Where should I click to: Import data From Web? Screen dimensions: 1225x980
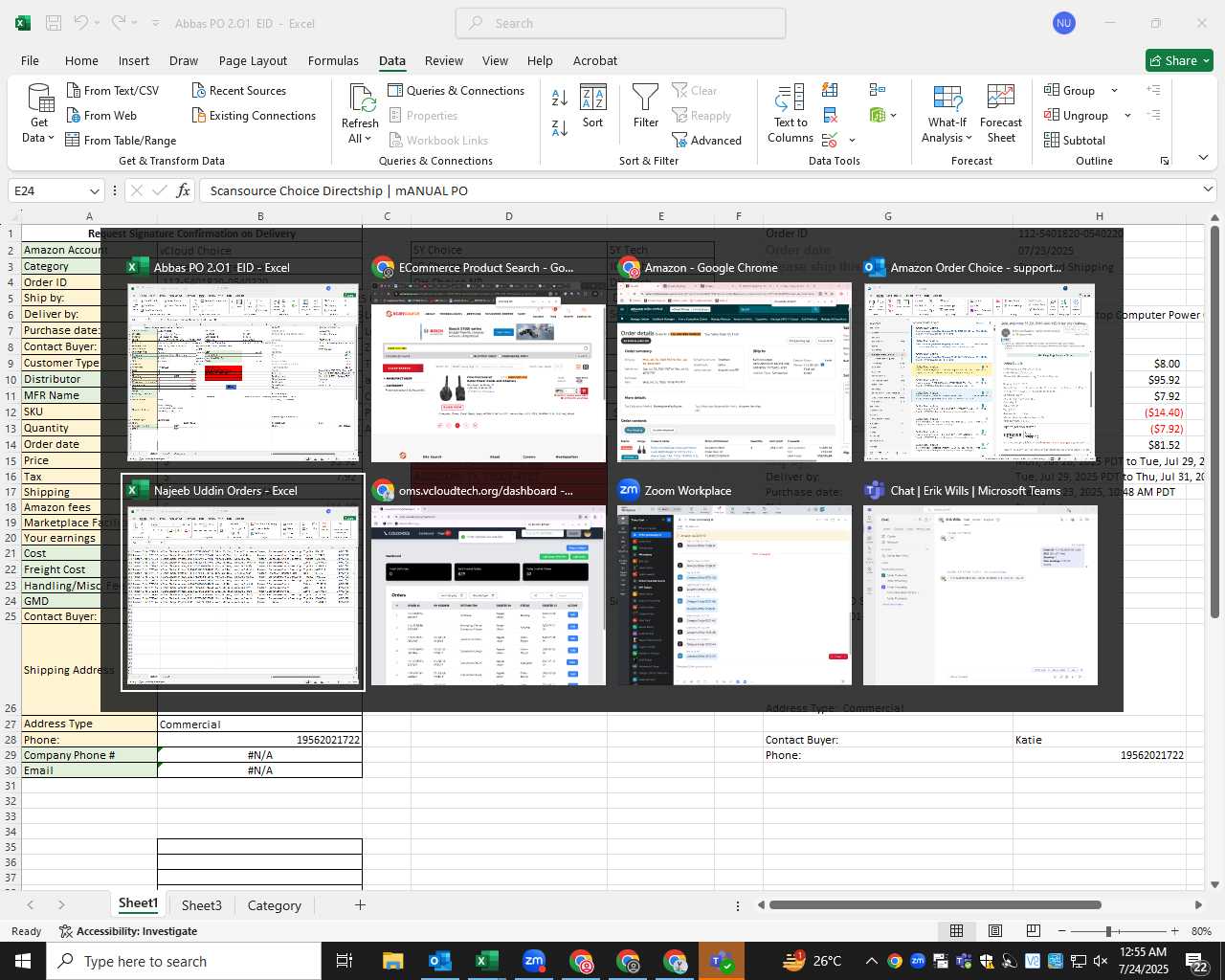point(101,115)
